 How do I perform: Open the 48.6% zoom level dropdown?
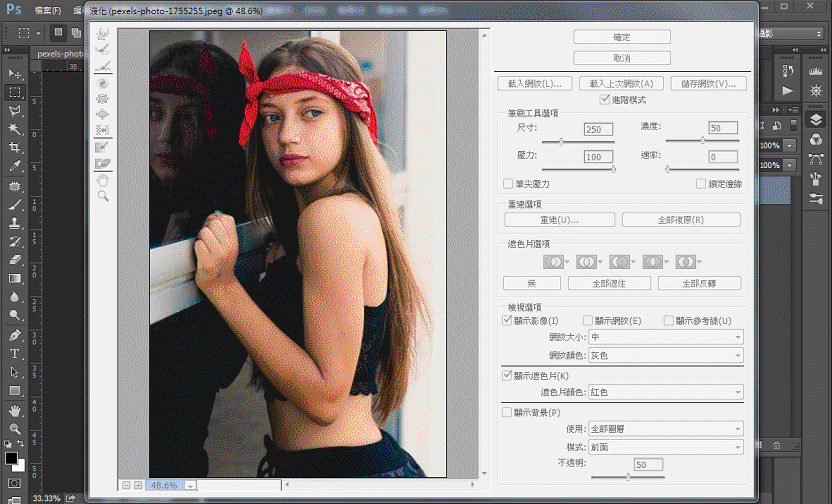coord(190,485)
